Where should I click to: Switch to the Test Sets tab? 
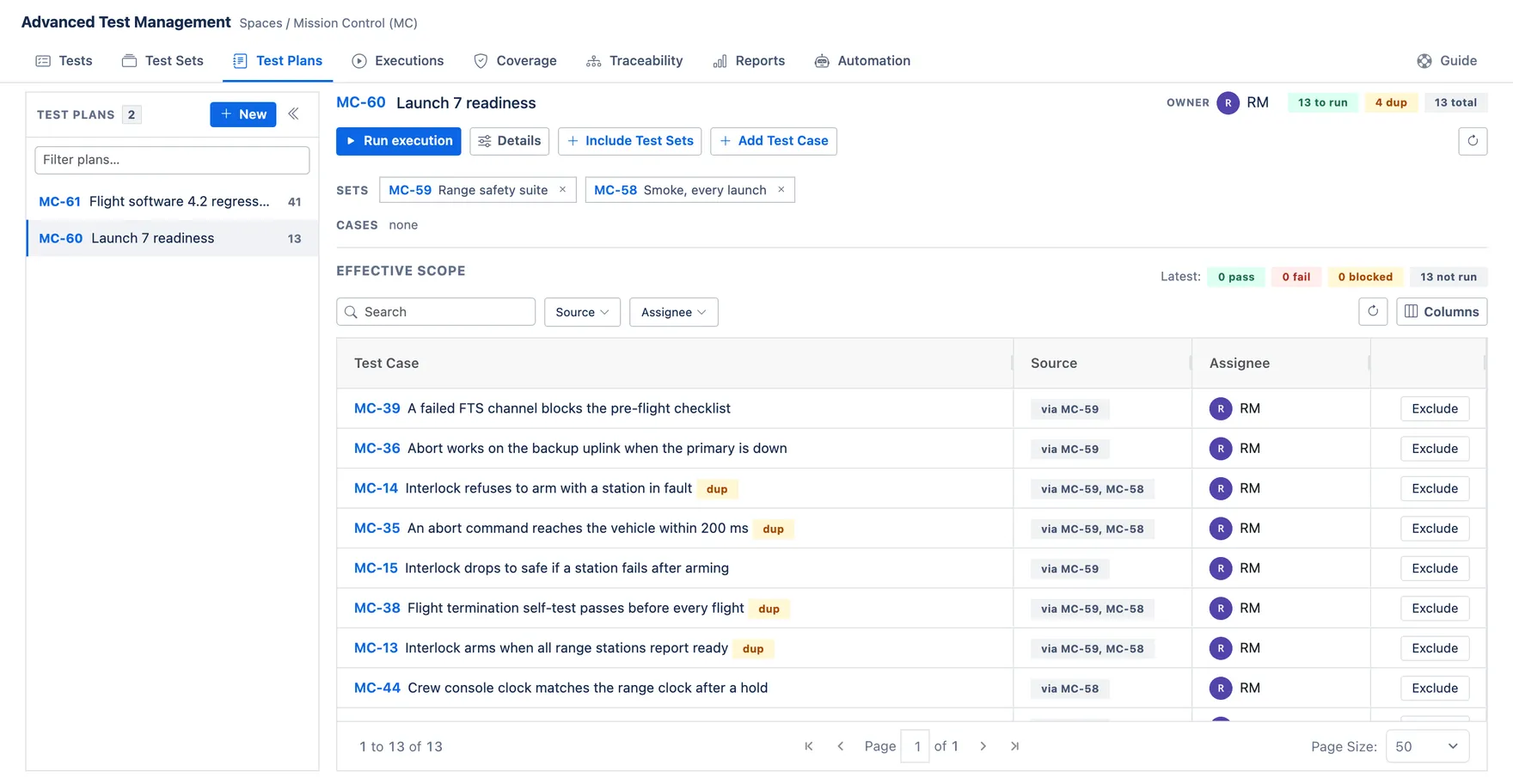(x=162, y=61)
